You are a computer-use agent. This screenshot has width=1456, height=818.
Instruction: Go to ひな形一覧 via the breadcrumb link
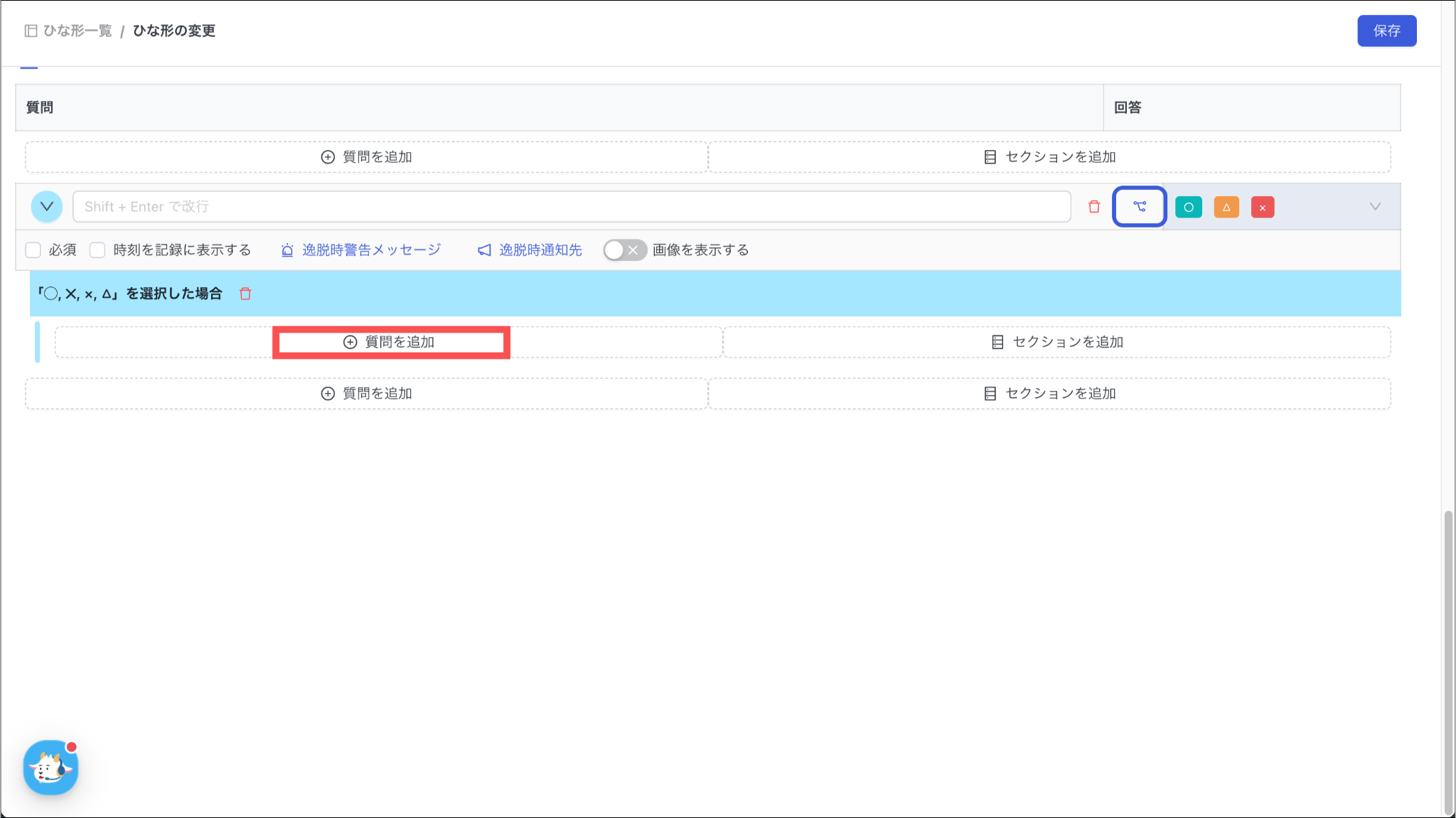pyautogui.click(x=77, y=31)
